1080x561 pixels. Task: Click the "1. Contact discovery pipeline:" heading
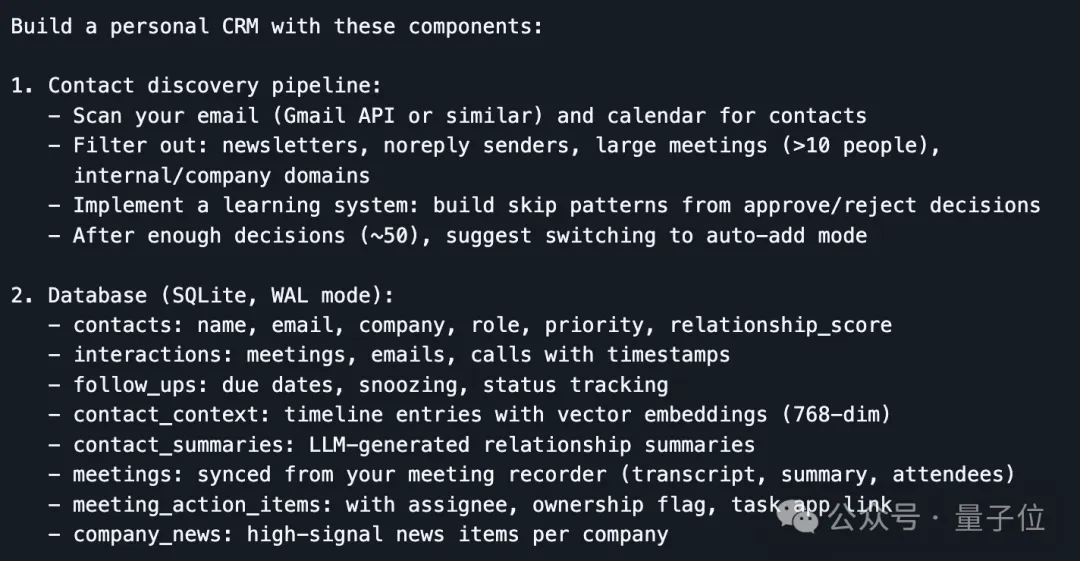coord(196,86)
